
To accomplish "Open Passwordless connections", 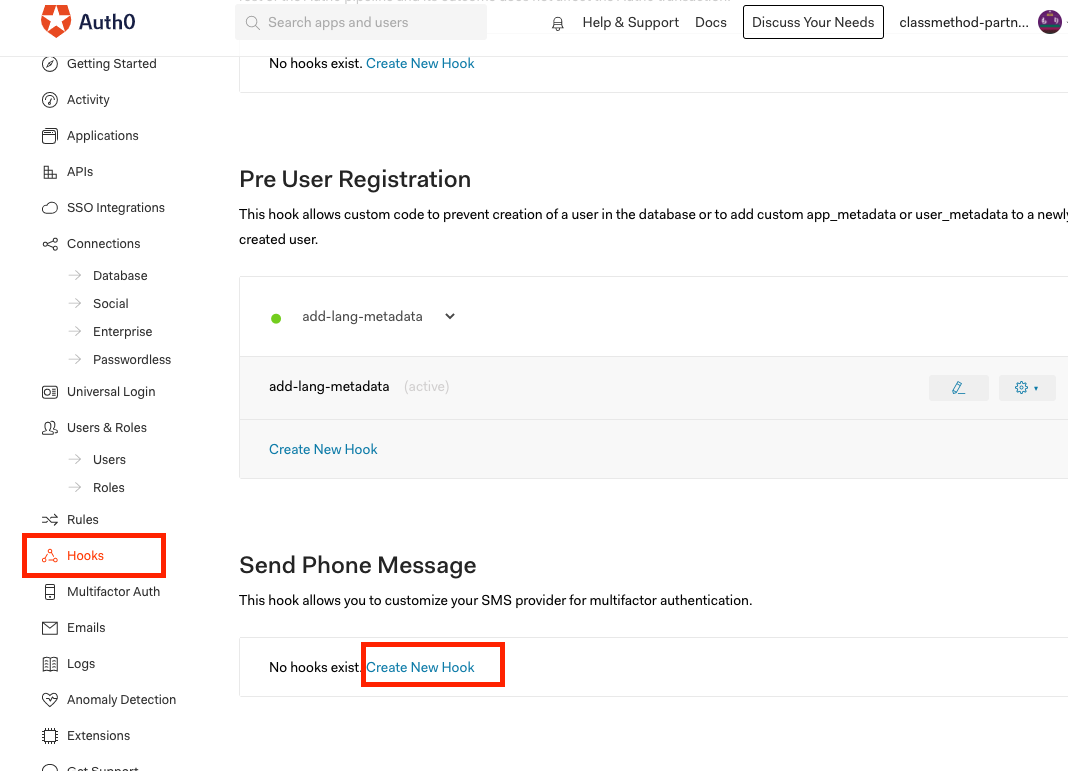I will (131, 360).
